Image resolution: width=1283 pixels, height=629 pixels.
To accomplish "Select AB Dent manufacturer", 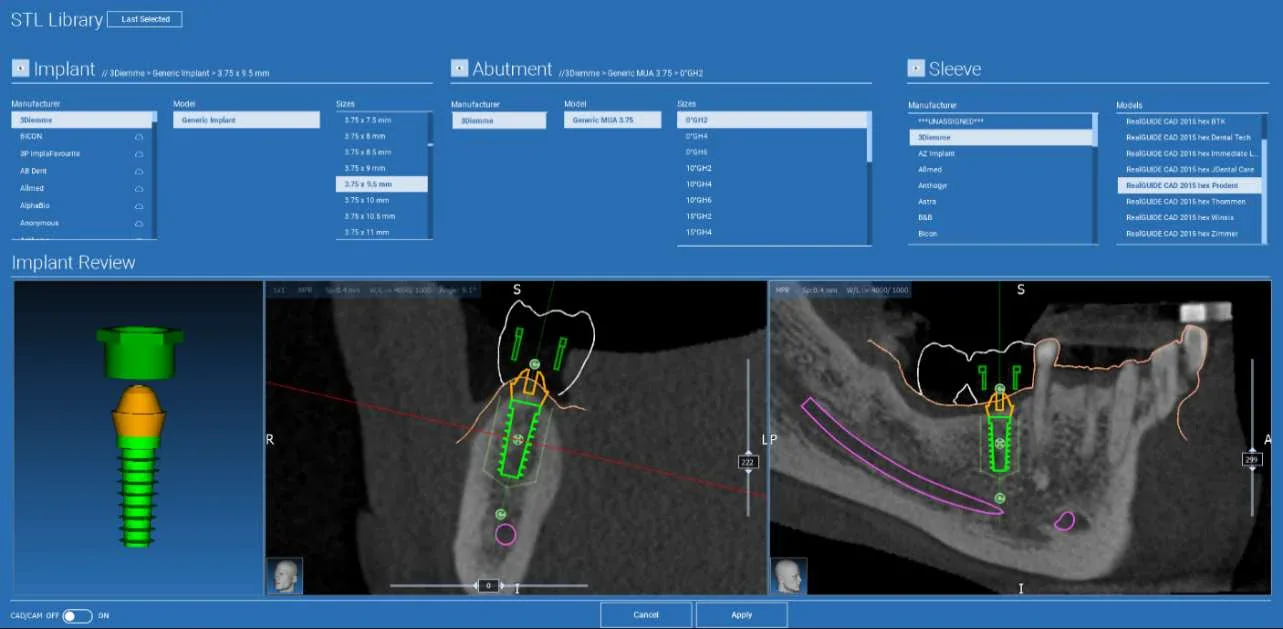I will 80,171.
